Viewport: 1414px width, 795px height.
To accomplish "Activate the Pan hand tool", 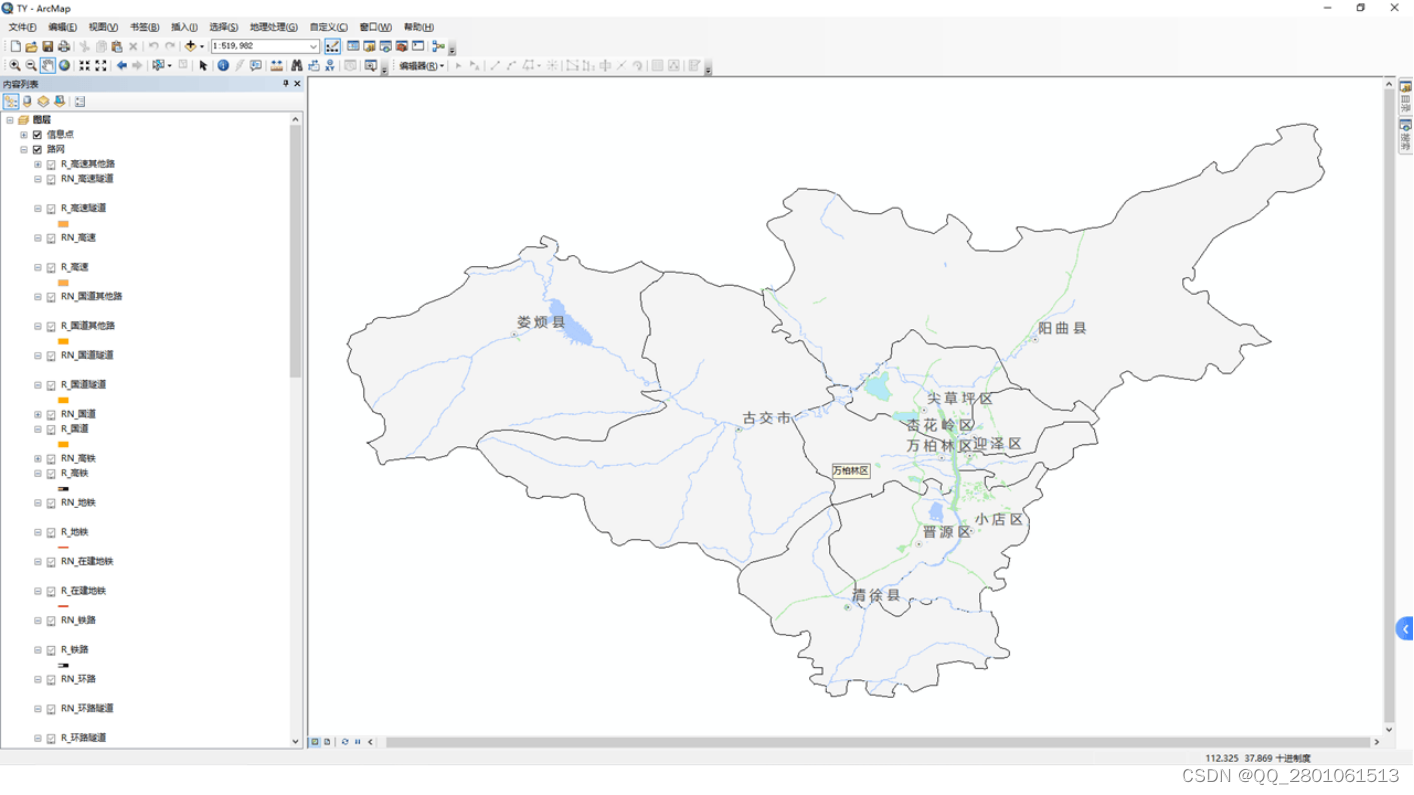I will (x=47, y=65).
